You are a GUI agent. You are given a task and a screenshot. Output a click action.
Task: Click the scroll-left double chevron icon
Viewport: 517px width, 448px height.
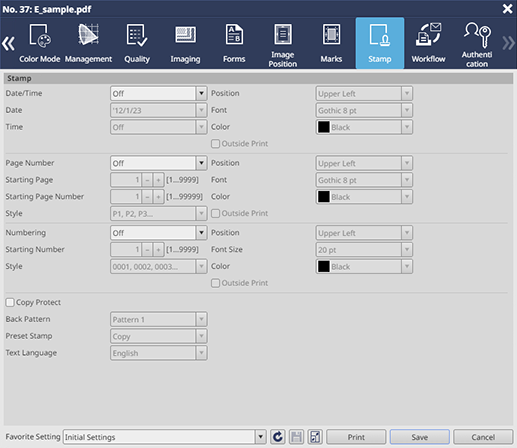(8, 43)
